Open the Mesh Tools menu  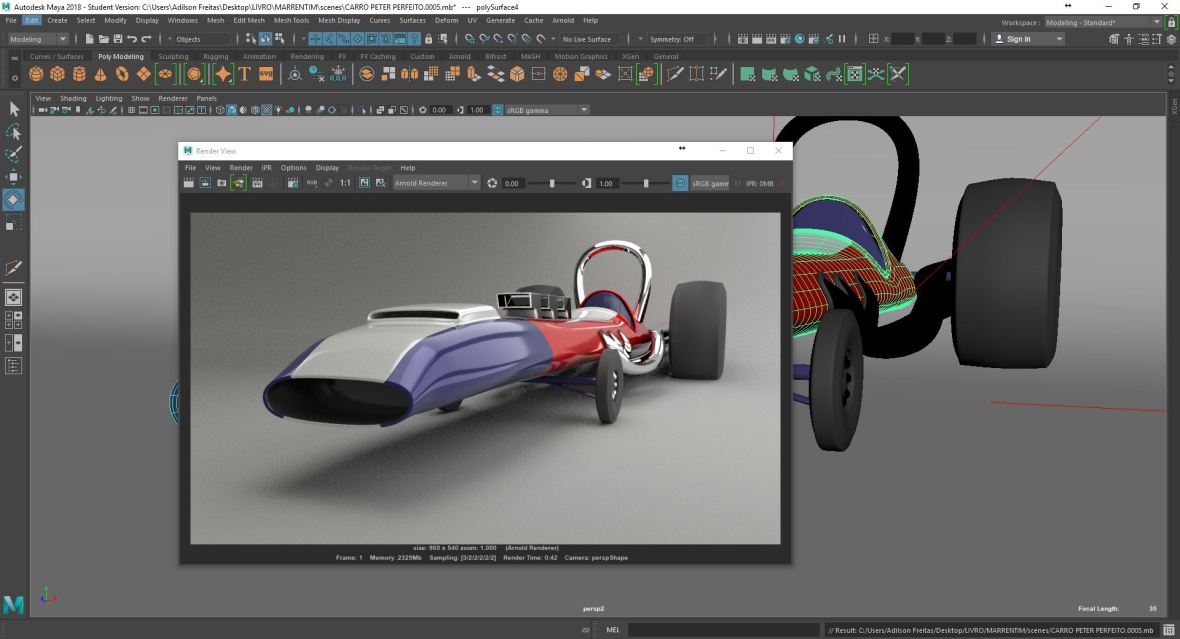pyautogui.click(x=291, y=19)
